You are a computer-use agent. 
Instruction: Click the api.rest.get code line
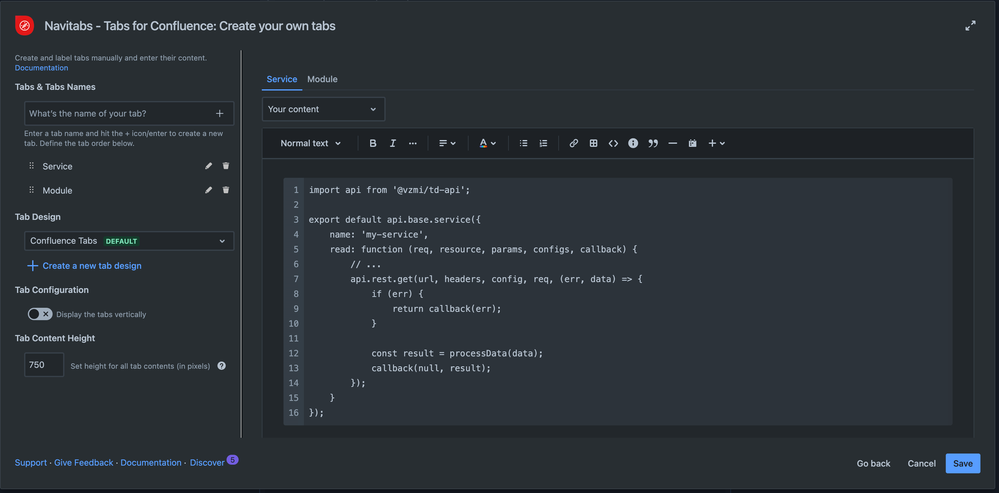coord(496,279)
